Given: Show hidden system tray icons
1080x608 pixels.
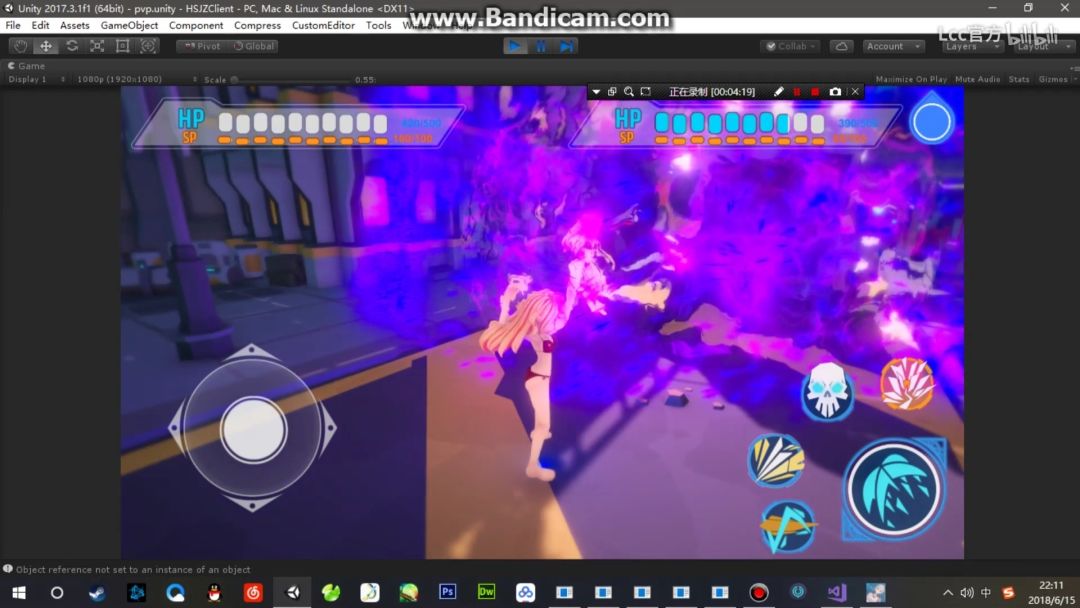Looking at the screenshot, I should [x=948, y=593].
